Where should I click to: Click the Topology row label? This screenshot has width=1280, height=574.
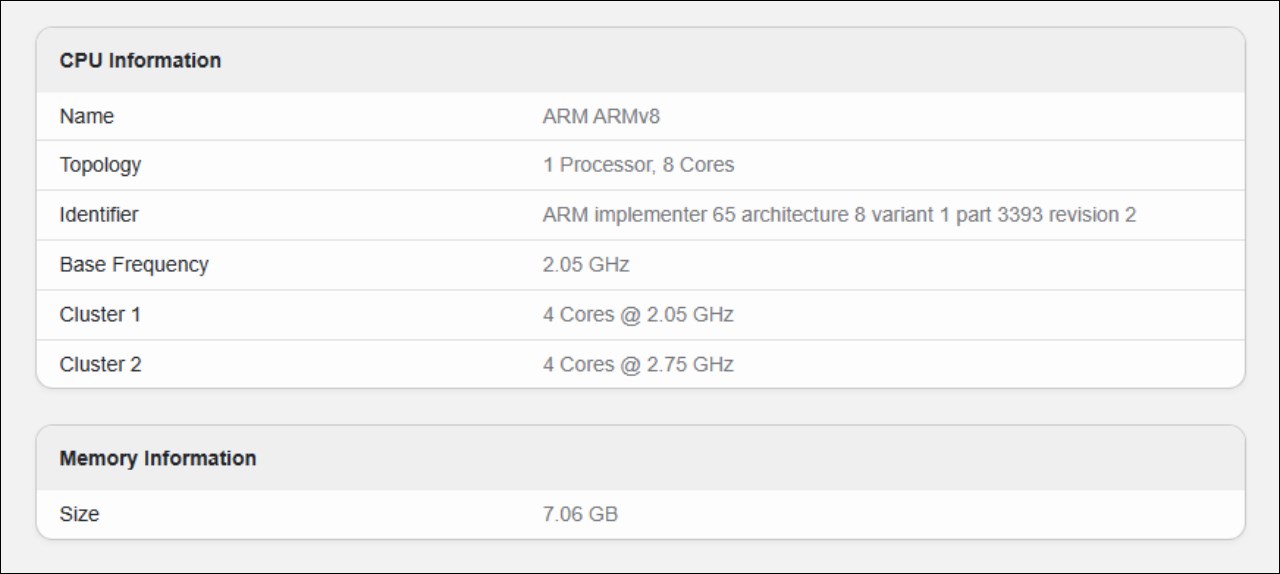tap(100, 164)
